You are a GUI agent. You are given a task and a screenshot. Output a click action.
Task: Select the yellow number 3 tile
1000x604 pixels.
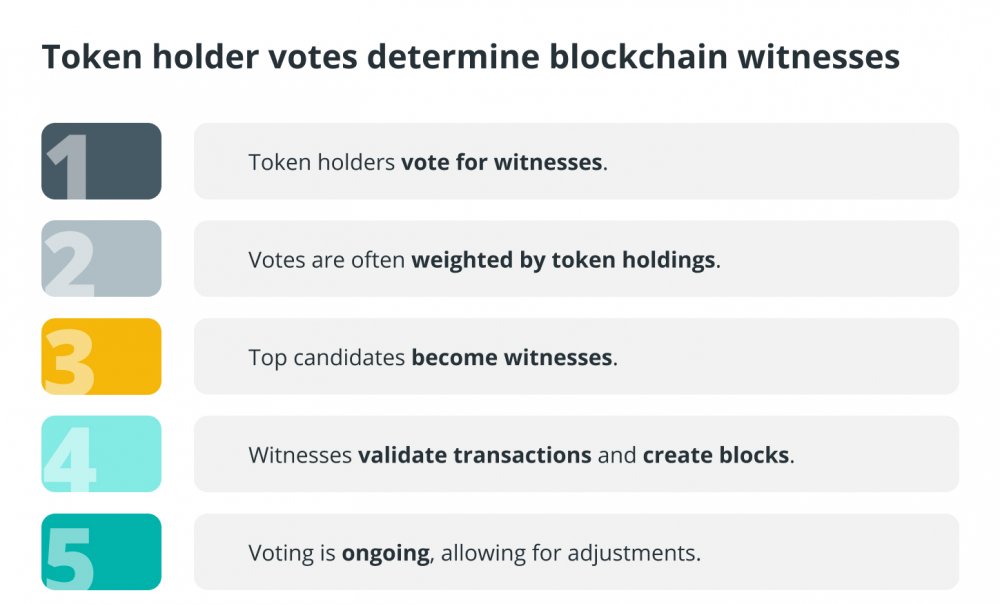(x=101, y=356)
